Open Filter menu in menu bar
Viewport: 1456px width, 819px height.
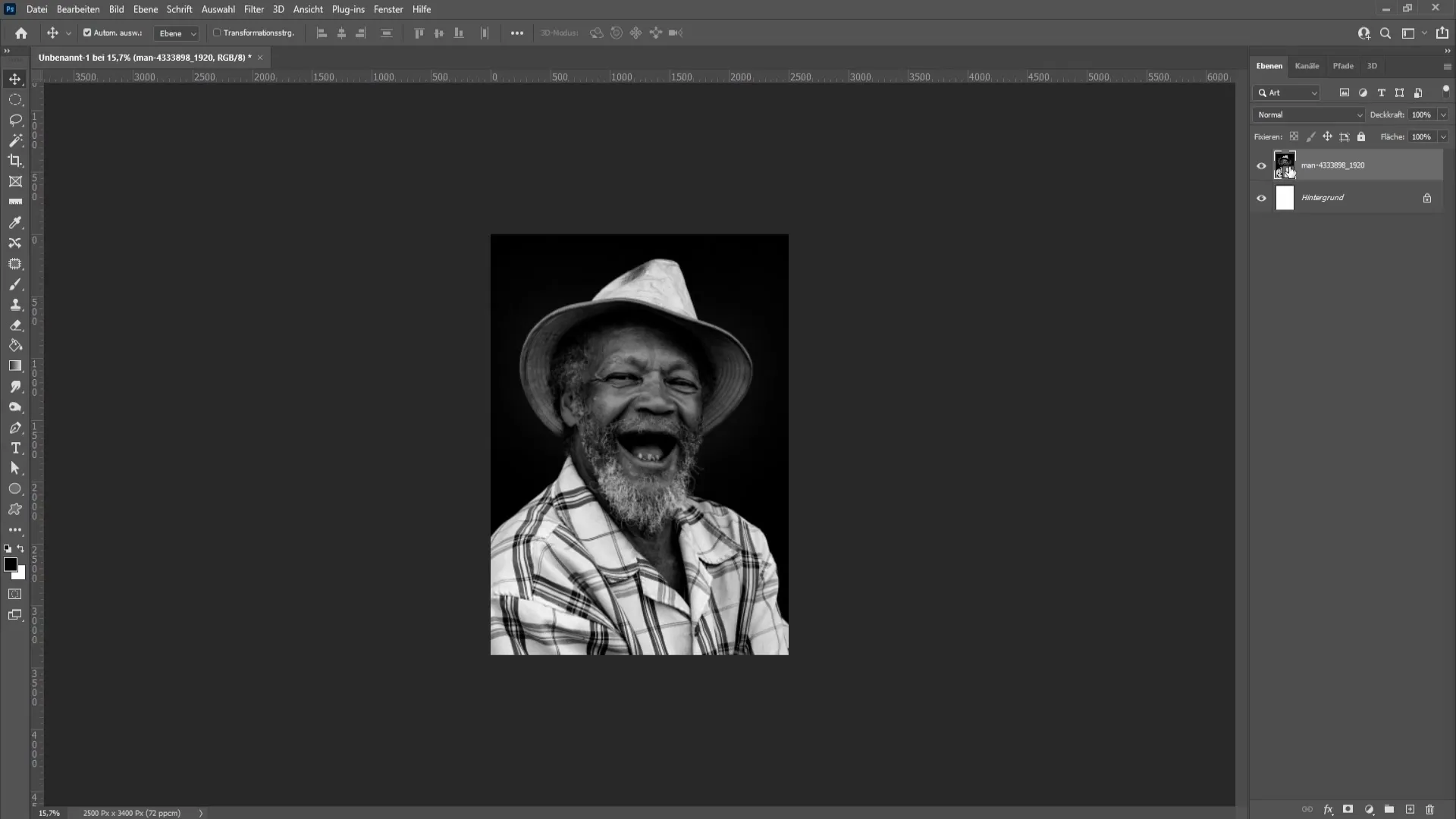click(254, 9)
